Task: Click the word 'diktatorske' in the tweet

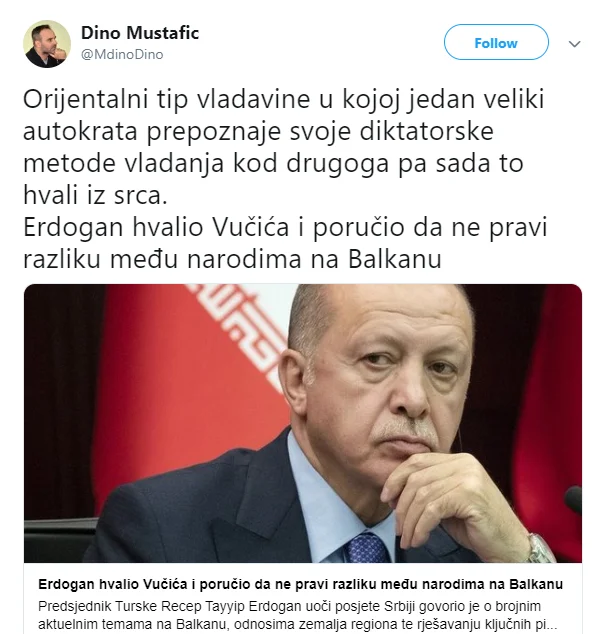Action: pos(426,131)
